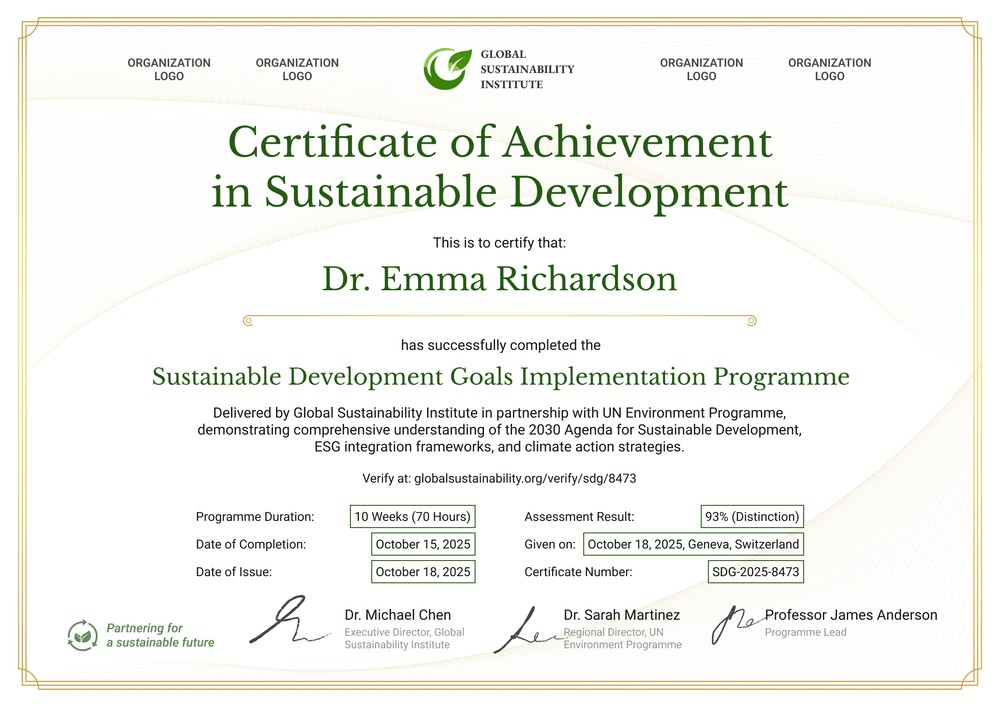Screen dimensions: 1000x707
Task: Select the recipient name Dr. Emma Richardson
Action: point(499,279)
